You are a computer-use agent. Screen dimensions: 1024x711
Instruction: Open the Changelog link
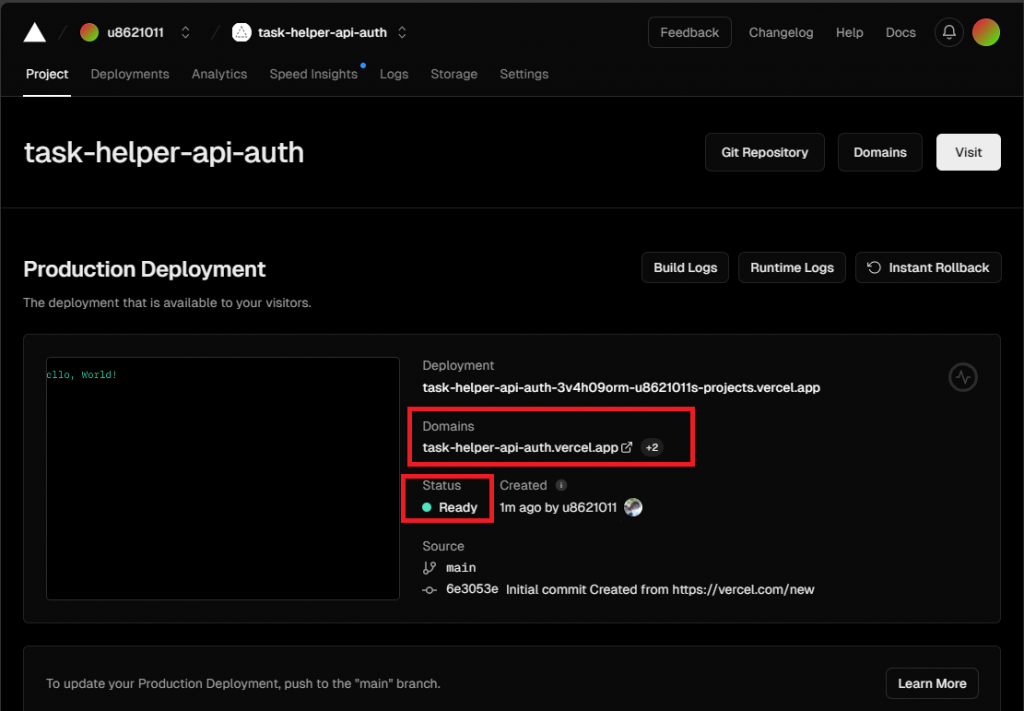click(x=780, y=33)
